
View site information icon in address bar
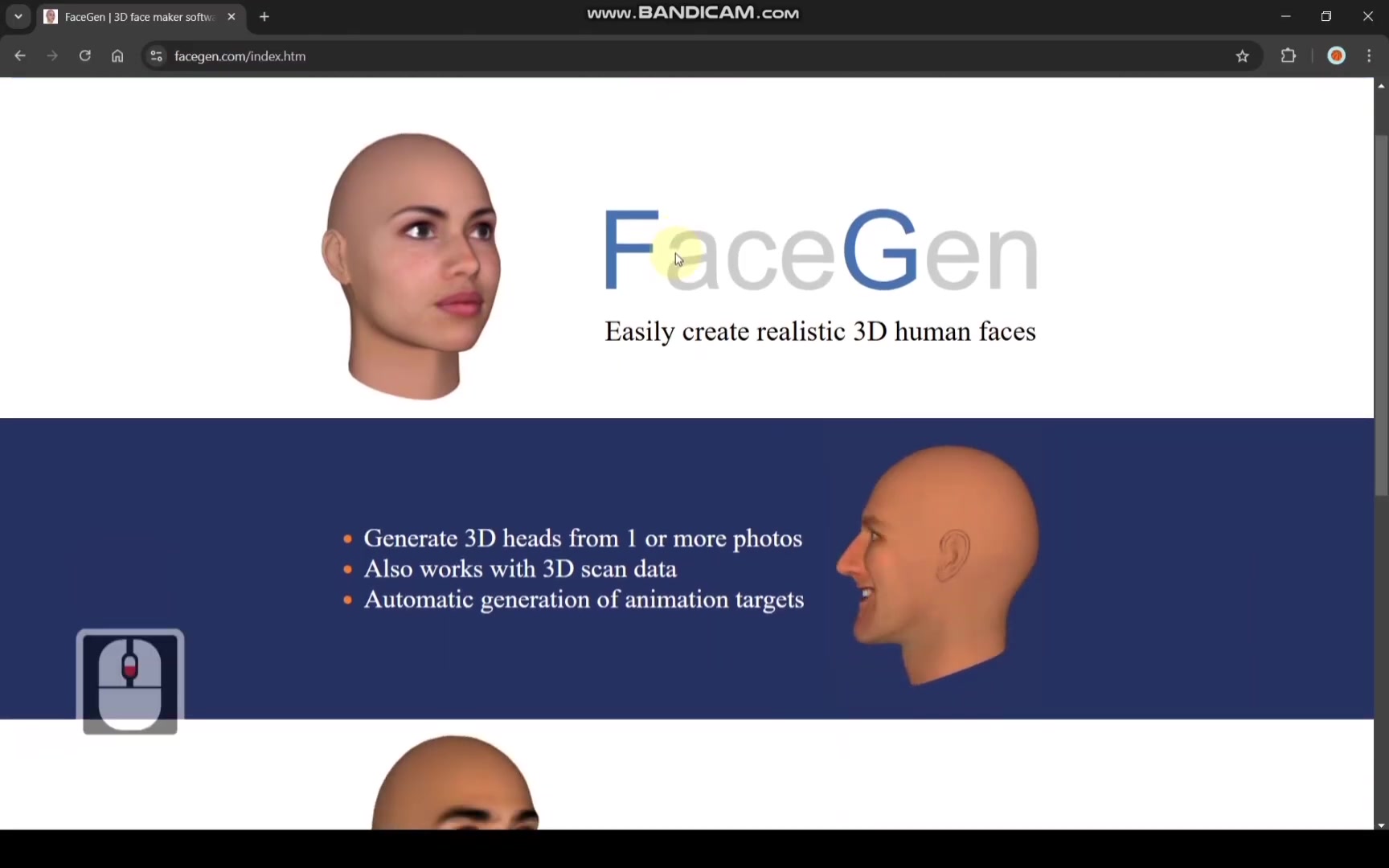click(x=157, y=56)
